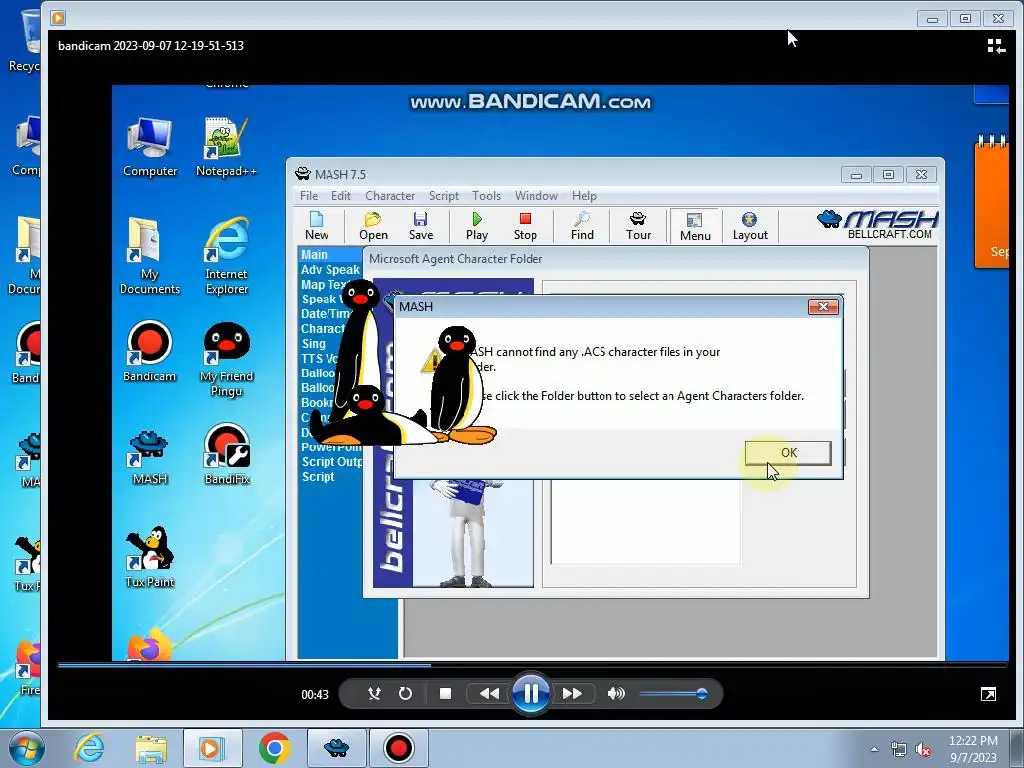Select bottom Script entry in MASH side menu
1024x768 pixels.
pos(318,477)
